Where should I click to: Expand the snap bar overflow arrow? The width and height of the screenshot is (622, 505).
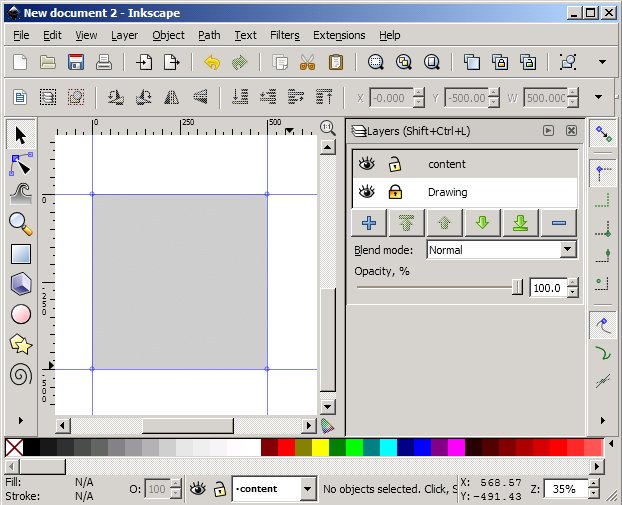pos(603,421)
